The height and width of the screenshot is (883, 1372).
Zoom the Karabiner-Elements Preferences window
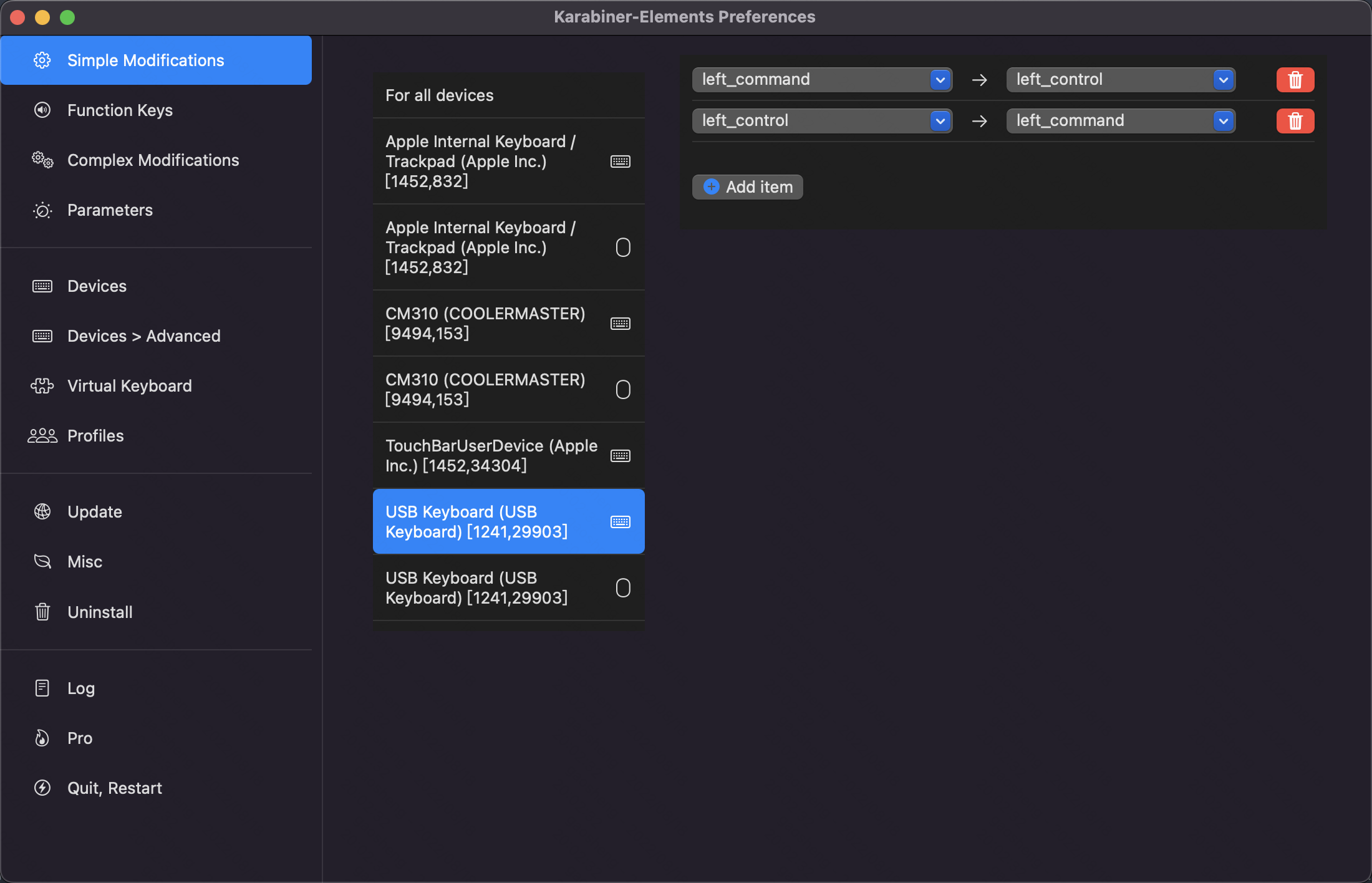click(x=67, y=17)
